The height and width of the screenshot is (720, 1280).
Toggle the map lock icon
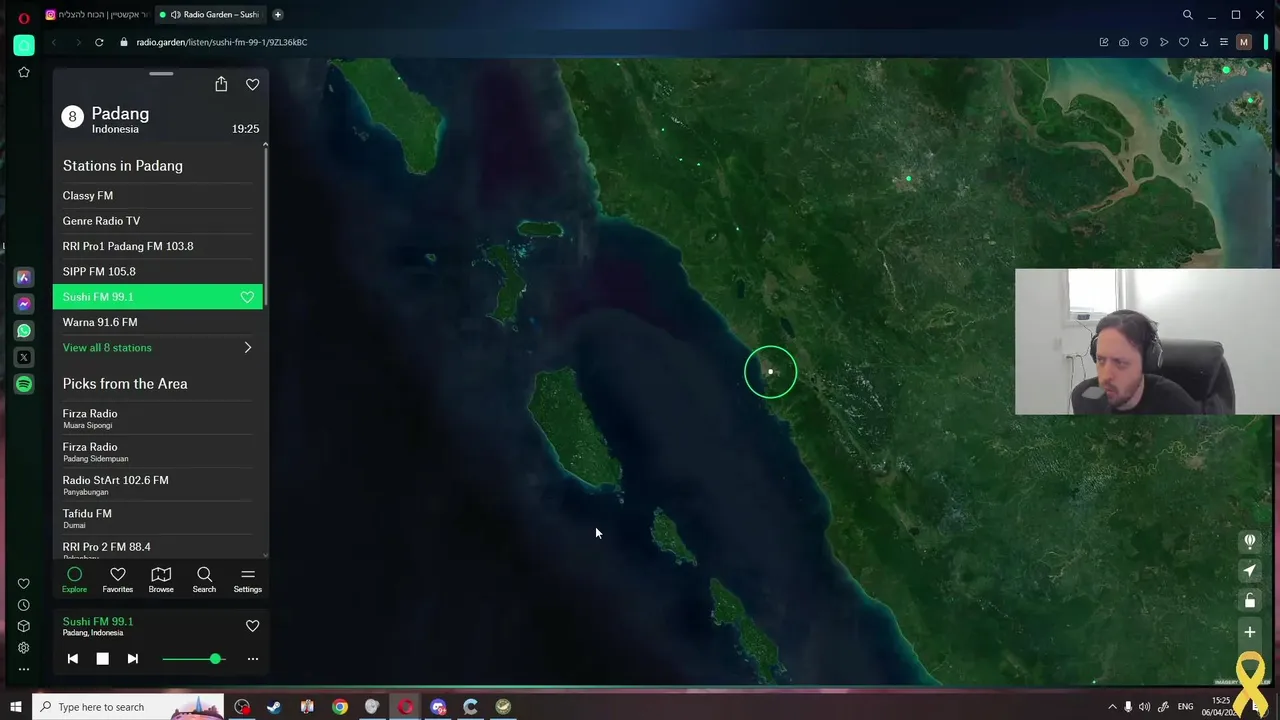pyautogui.click(x=1249, y=601)
